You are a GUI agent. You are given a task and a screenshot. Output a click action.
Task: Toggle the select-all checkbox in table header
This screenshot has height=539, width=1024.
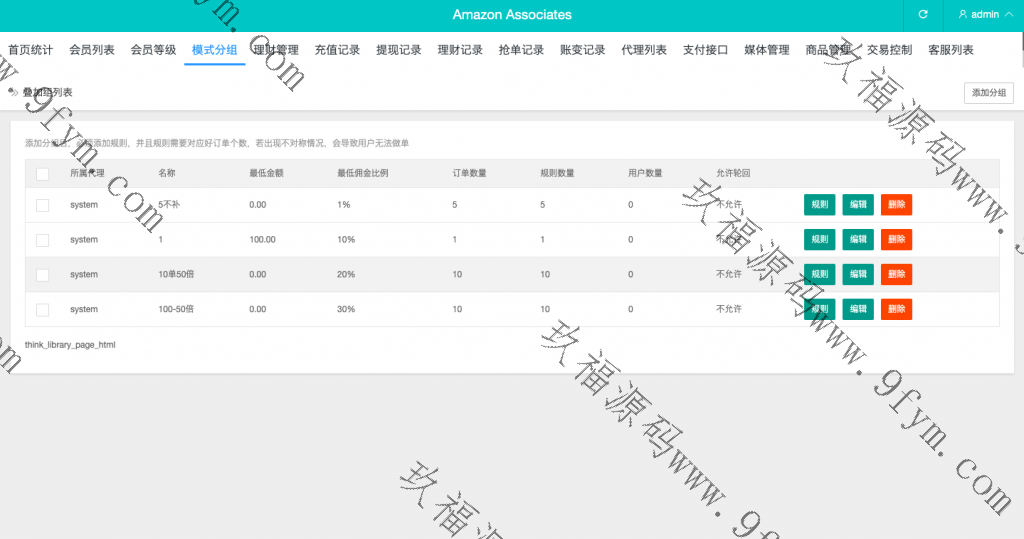[42, 174]
